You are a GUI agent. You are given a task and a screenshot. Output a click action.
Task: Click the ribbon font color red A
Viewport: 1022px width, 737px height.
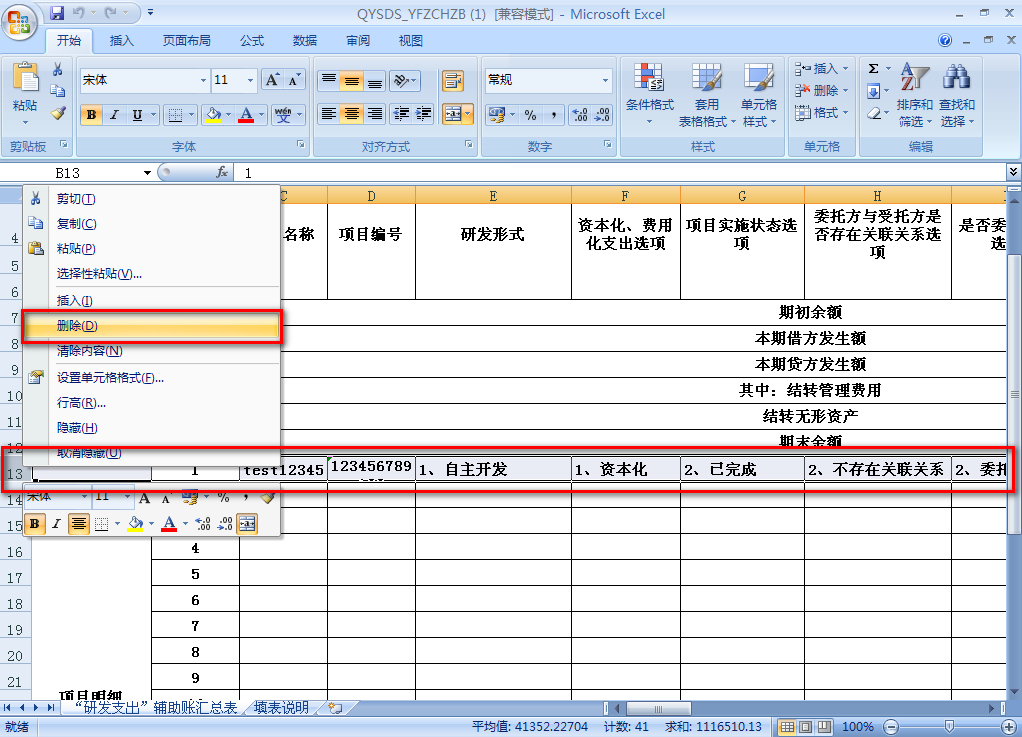coord(246,115)
